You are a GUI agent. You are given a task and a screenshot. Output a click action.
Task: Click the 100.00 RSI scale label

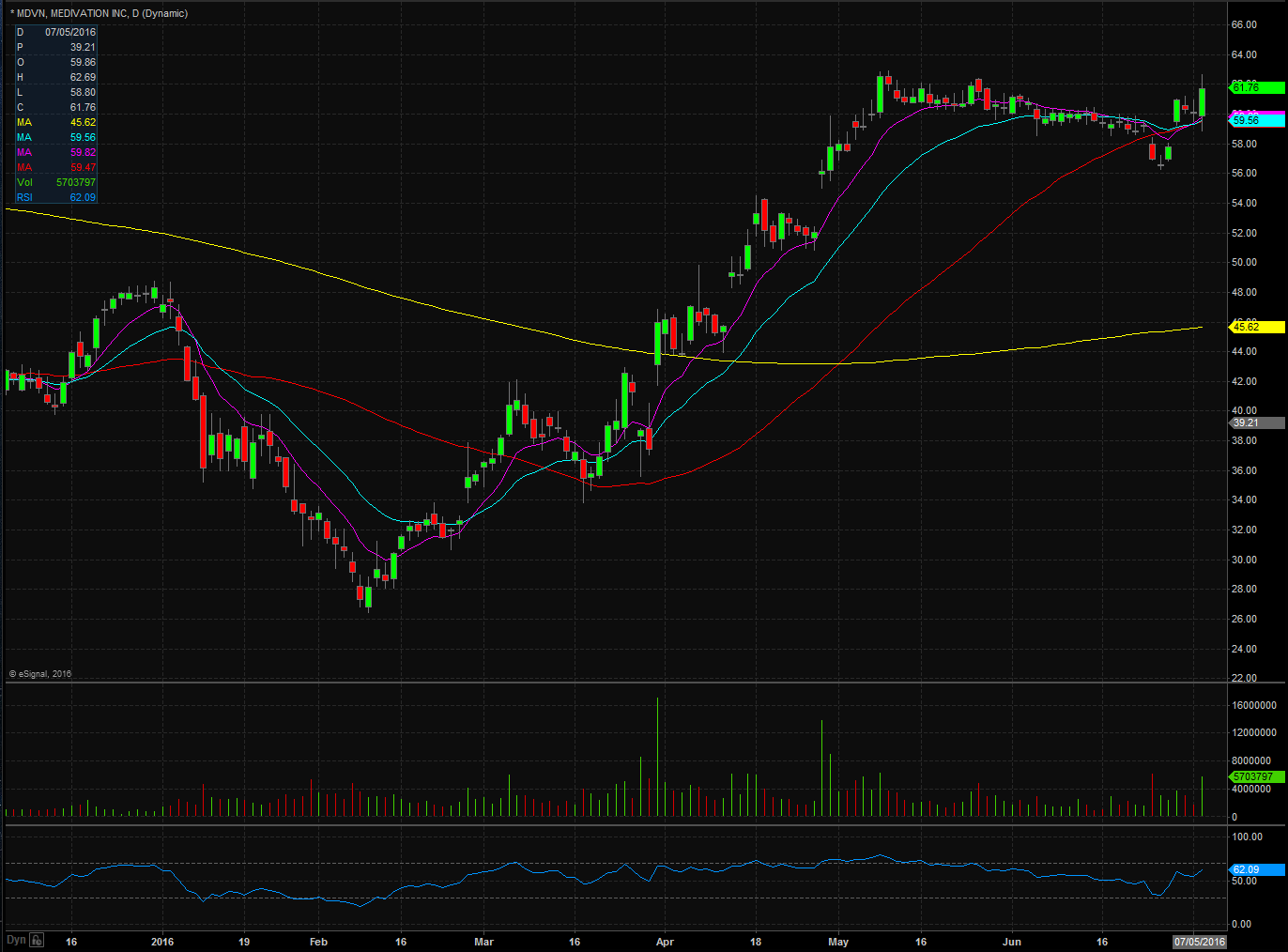click(x=1247, y=837)
